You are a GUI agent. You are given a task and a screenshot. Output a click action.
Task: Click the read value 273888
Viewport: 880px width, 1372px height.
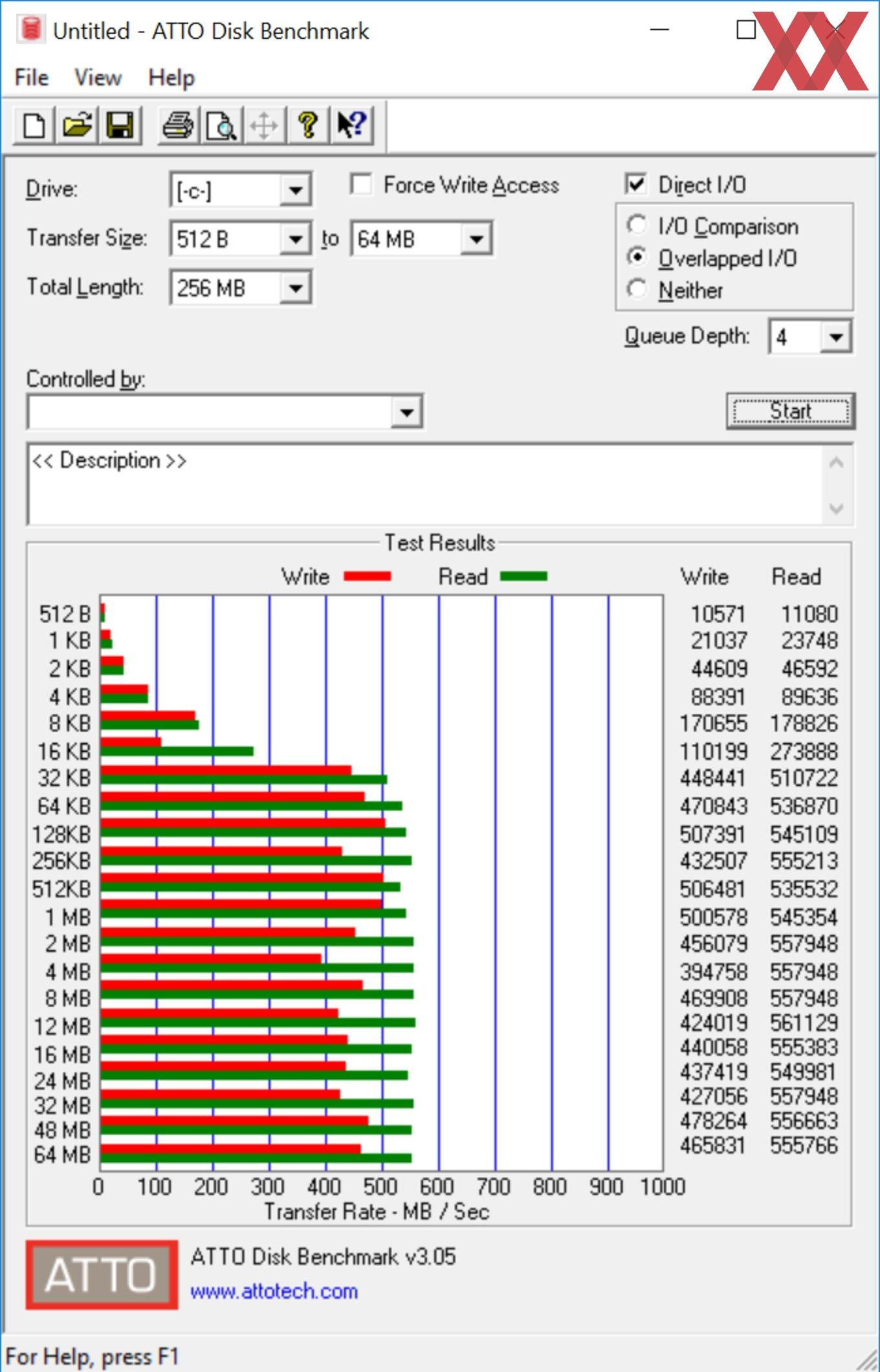coord(804,752)
